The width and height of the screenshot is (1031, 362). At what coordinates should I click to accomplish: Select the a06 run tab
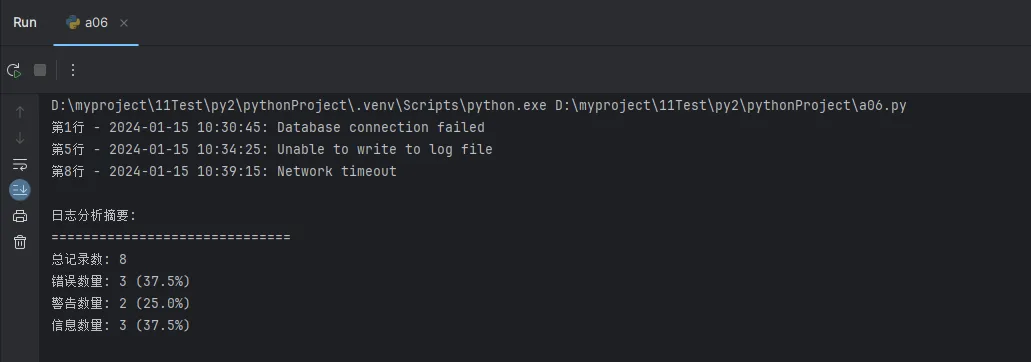[x=96, y=22]
